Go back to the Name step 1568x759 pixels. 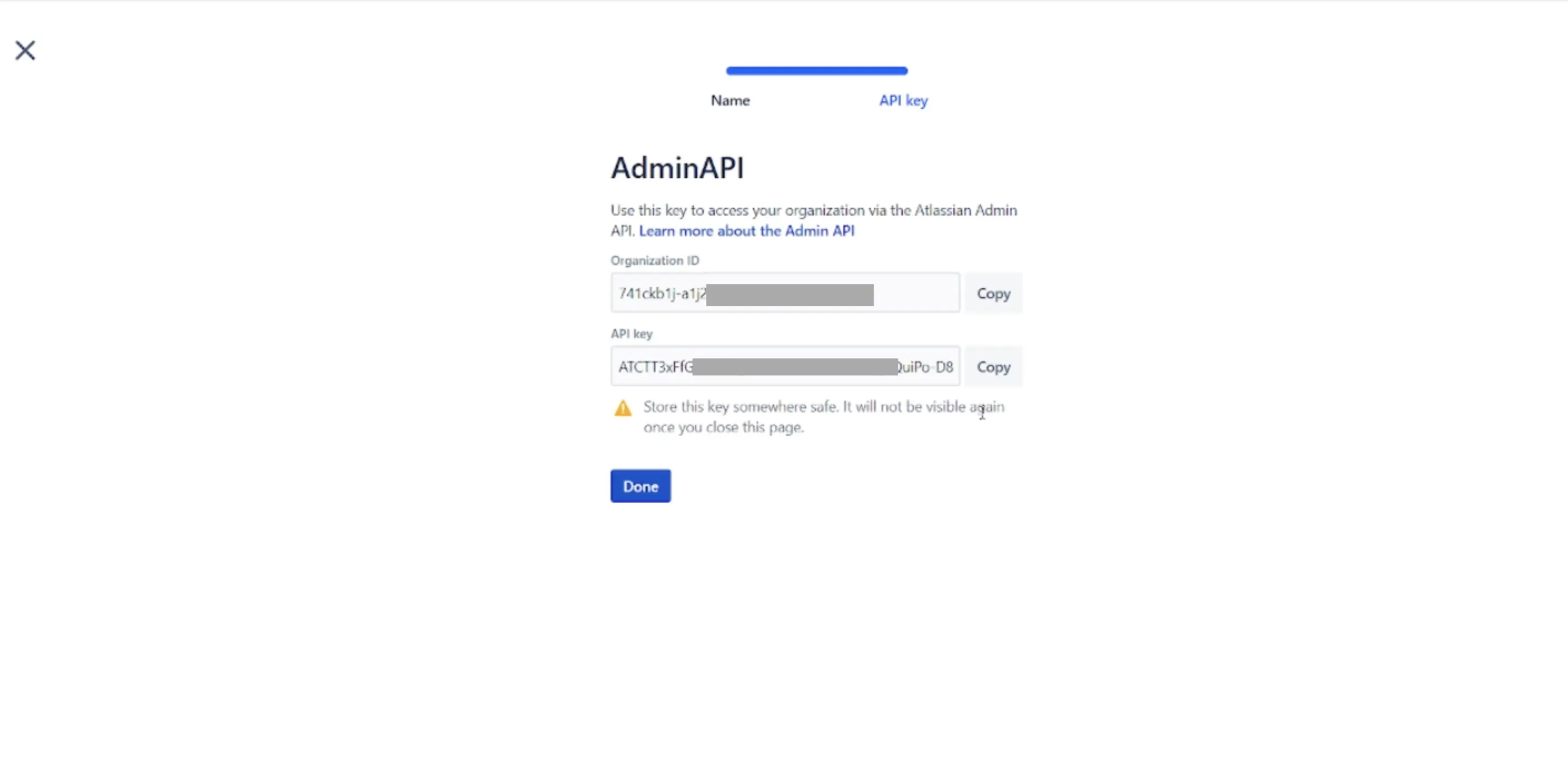click(x=730, y=101)
